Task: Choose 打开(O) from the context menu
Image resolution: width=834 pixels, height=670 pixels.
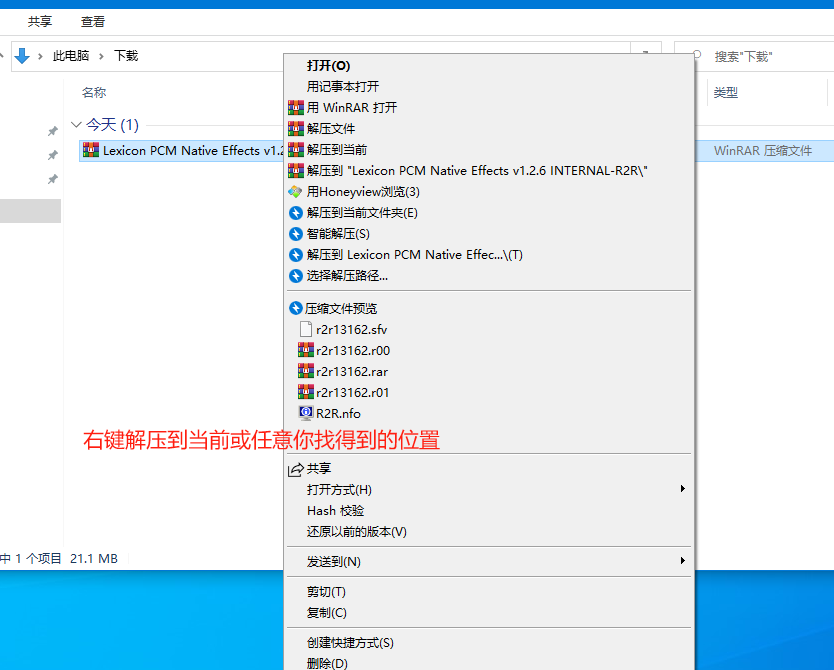Action: pos(489,65)
